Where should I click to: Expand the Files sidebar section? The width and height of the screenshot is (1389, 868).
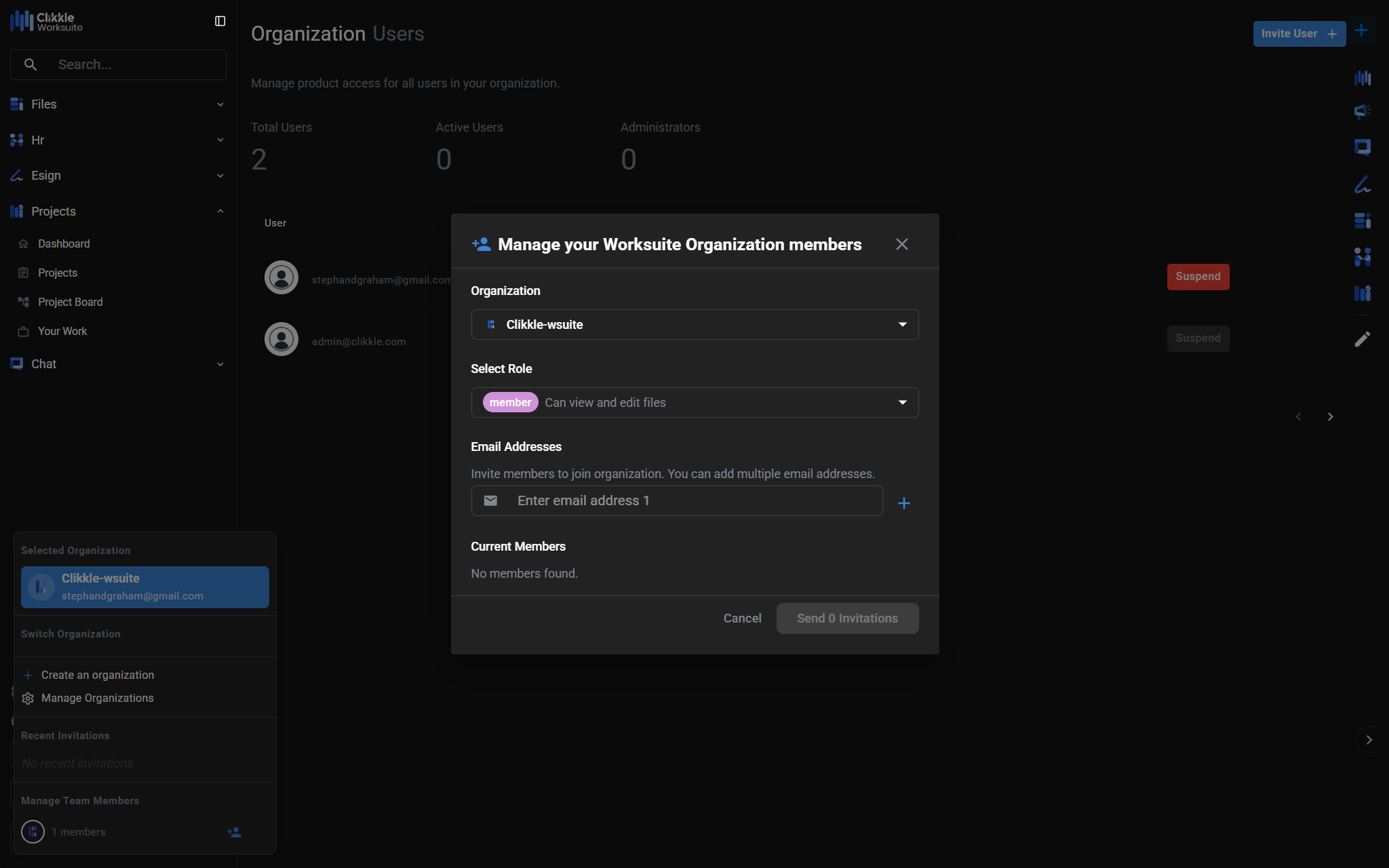[x=220, y=104]
